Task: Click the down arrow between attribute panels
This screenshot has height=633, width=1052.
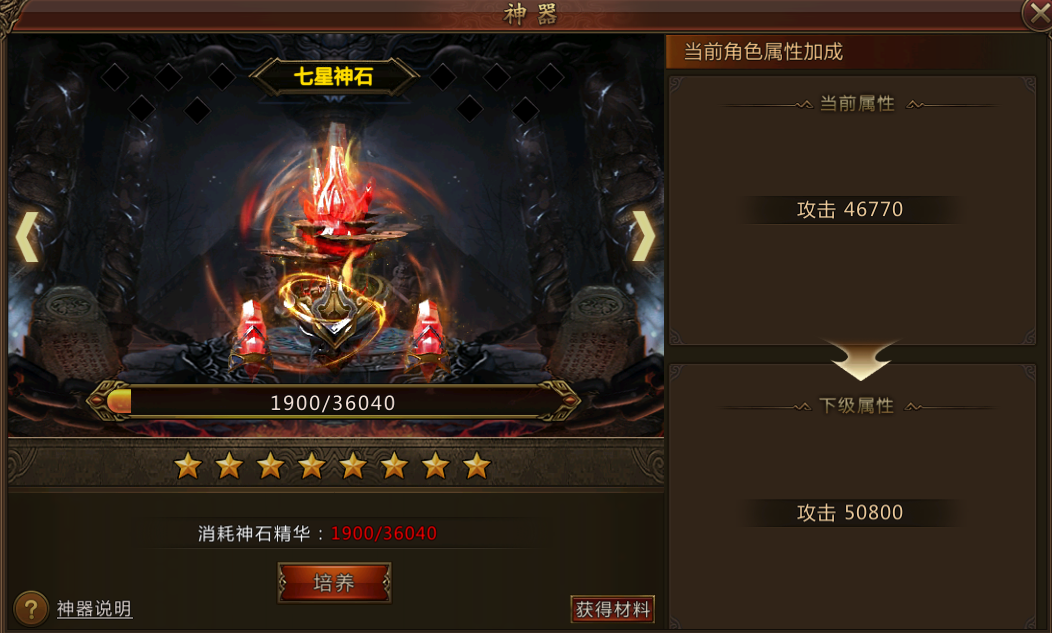Action: point(861,360)
